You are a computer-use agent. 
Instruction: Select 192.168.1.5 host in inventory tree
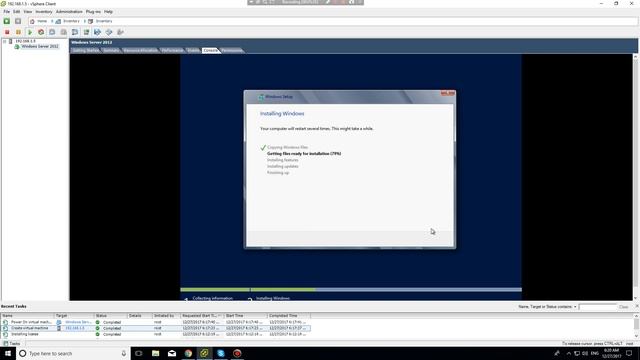25,41
